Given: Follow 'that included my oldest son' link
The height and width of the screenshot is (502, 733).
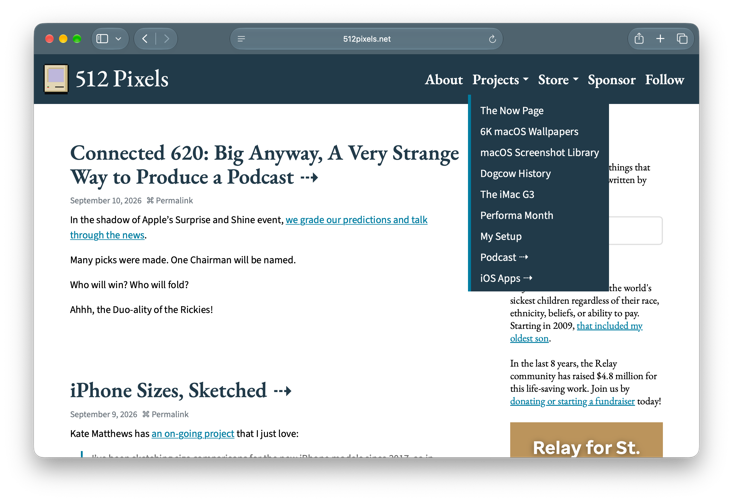Looking at the screenshot, I should (576, 332).
